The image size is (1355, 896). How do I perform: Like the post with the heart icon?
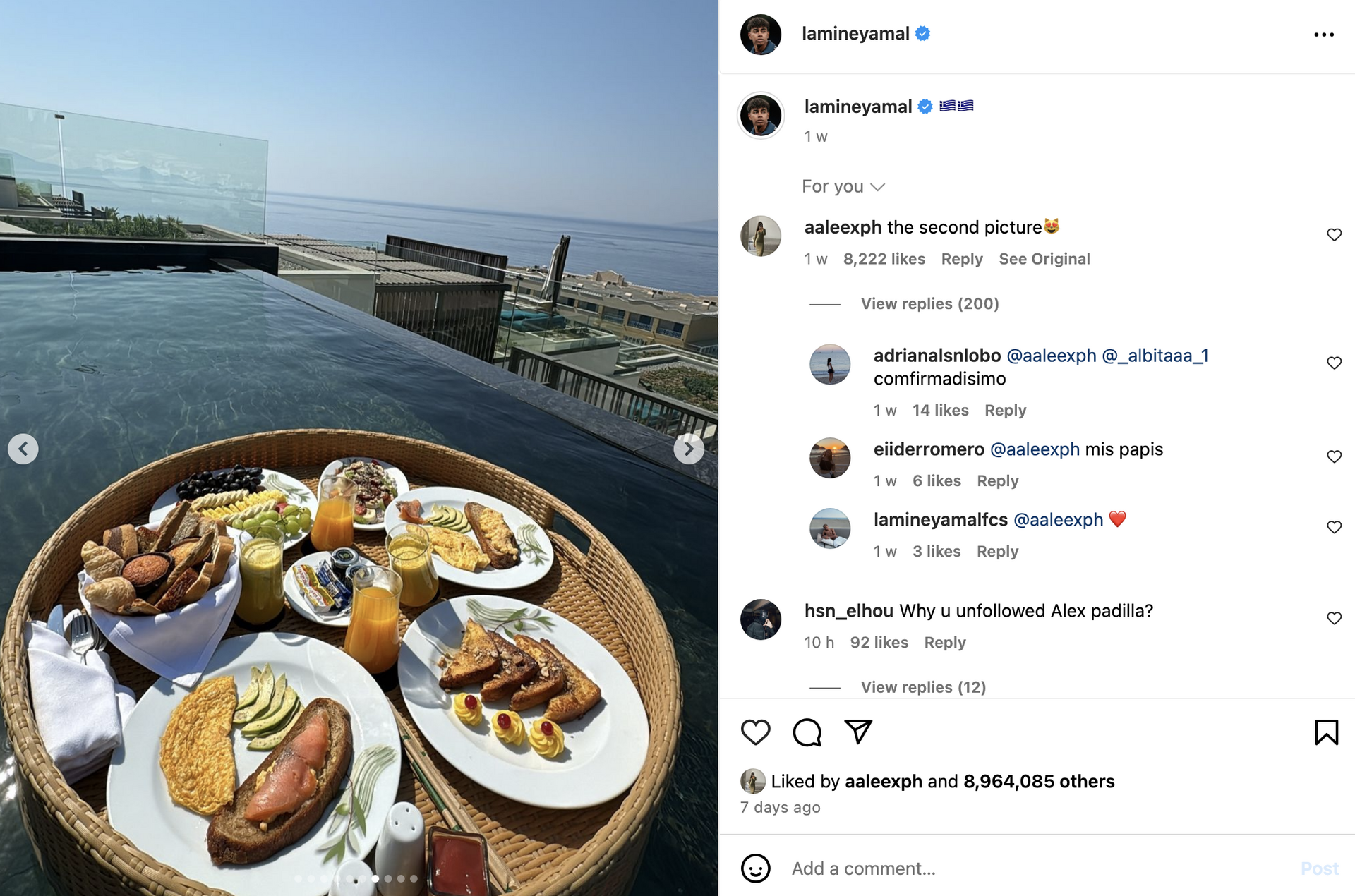coord(755,732)
